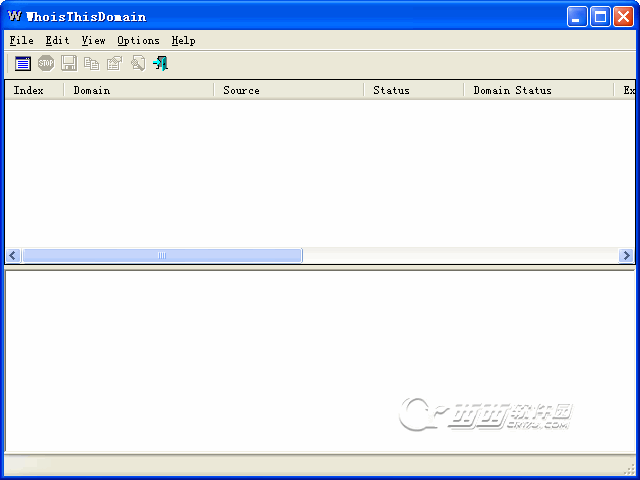Screen dimensions: 640x480
Task: Click inside the lower whois details pane
Action: coord(320,361)
